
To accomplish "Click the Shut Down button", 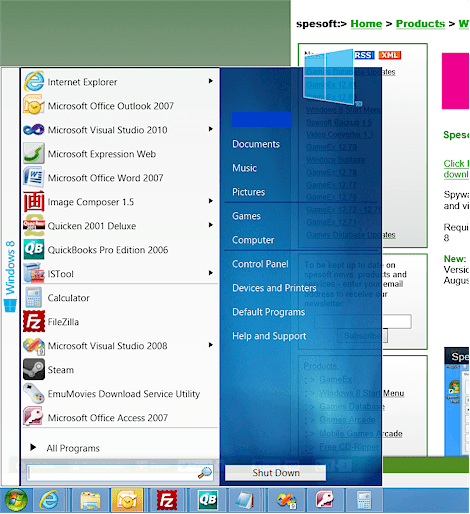I will [276, 473].
